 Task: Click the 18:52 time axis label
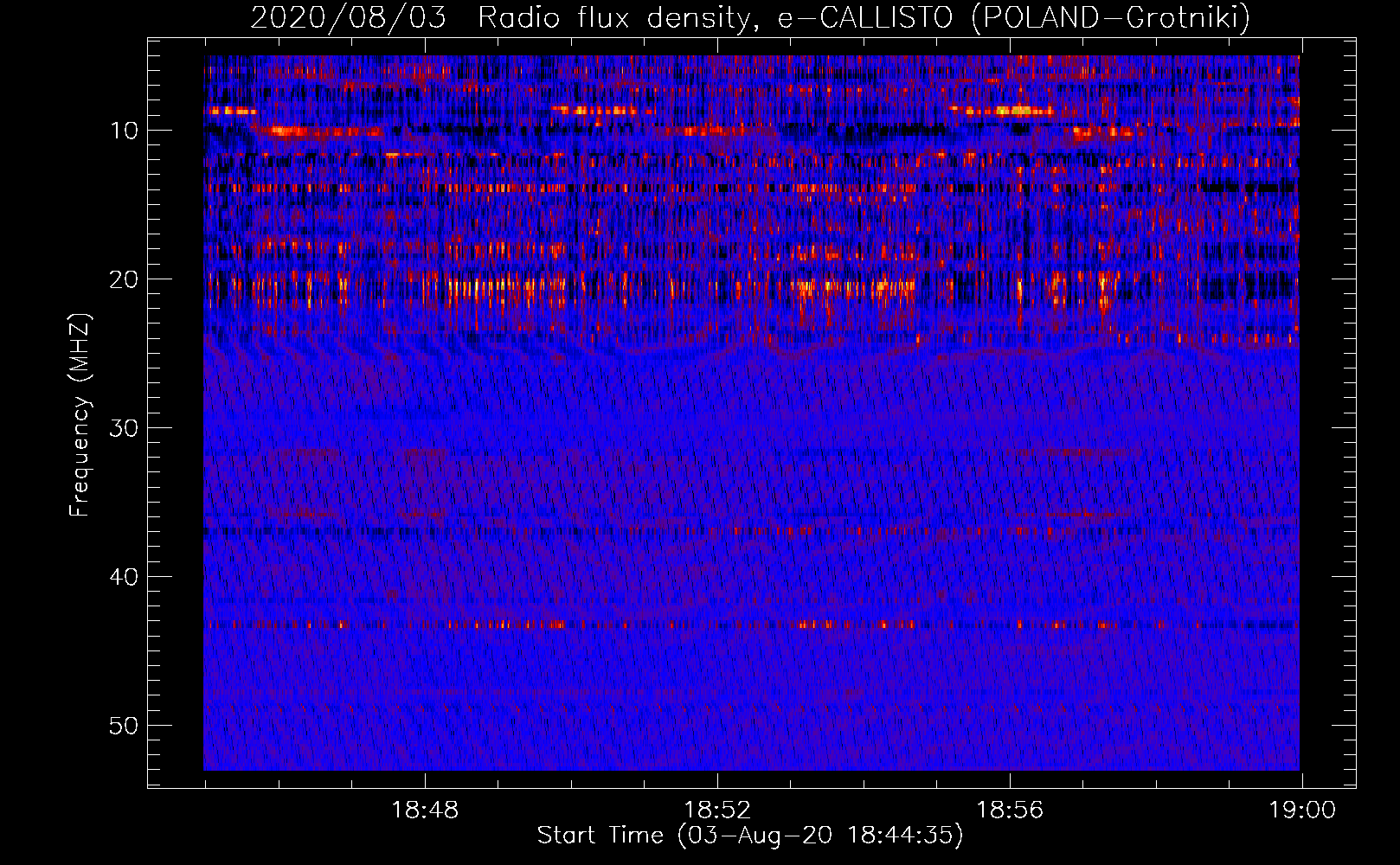tap(717, 811)
